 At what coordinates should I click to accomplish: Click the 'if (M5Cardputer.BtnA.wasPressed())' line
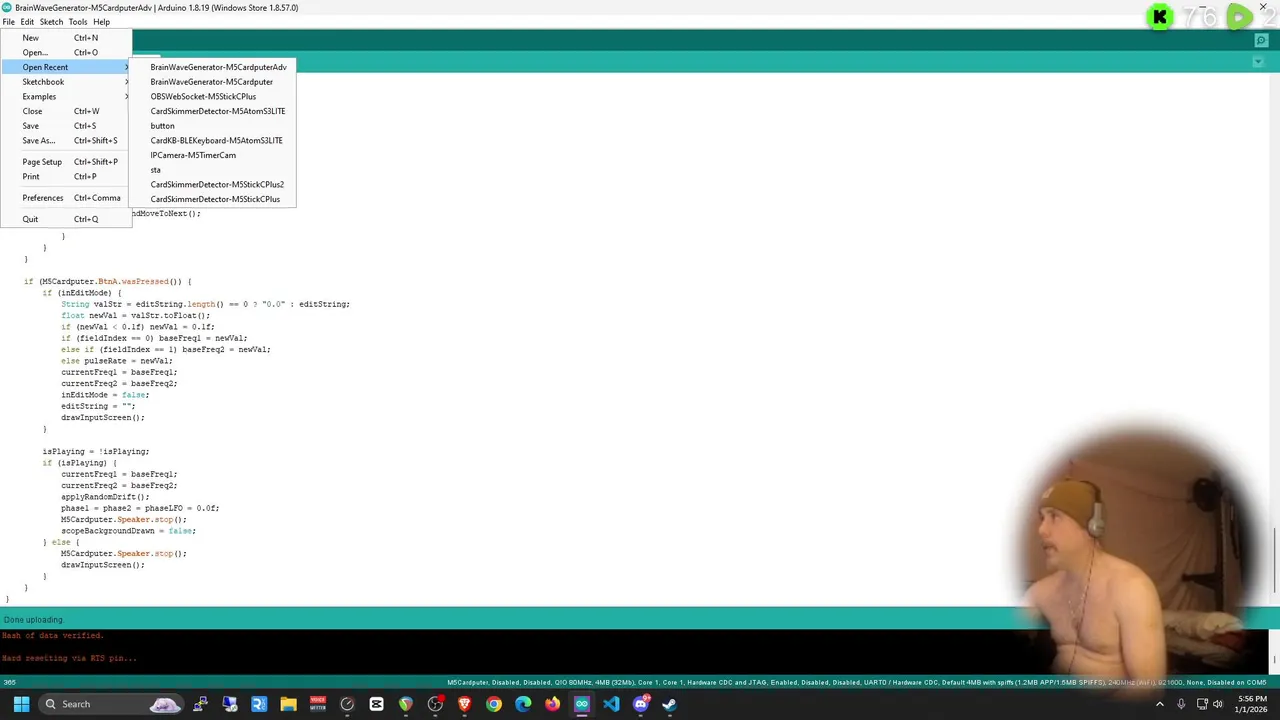[x=107, y=282]
